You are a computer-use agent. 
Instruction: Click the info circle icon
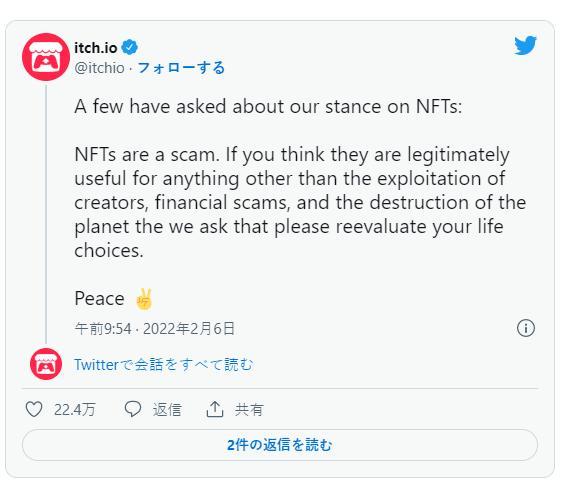coord(525,328)
